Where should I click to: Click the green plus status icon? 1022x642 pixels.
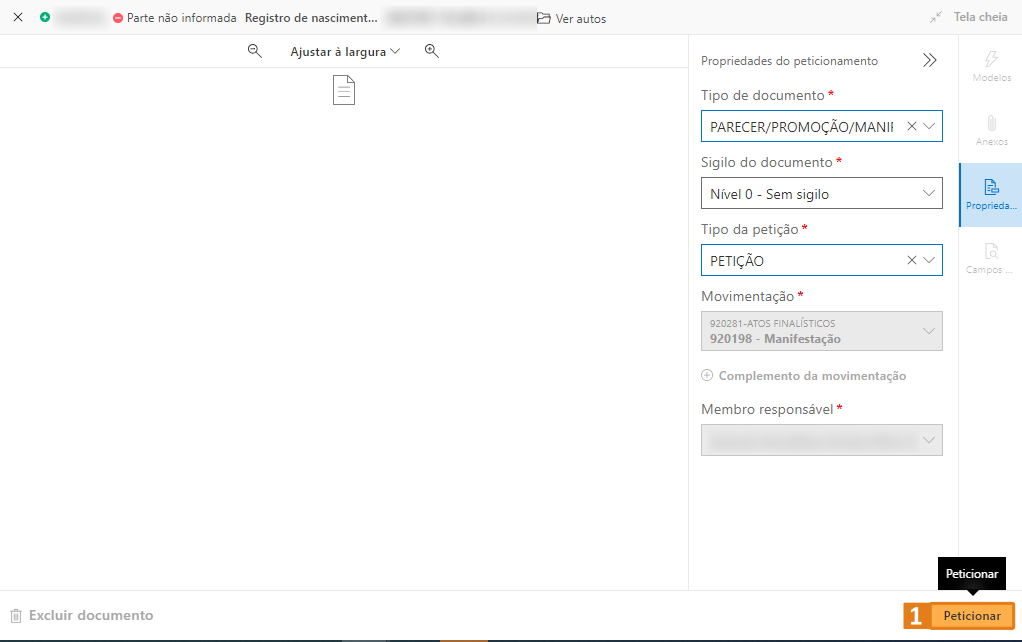pyautogui.click(x=45, y=18)
